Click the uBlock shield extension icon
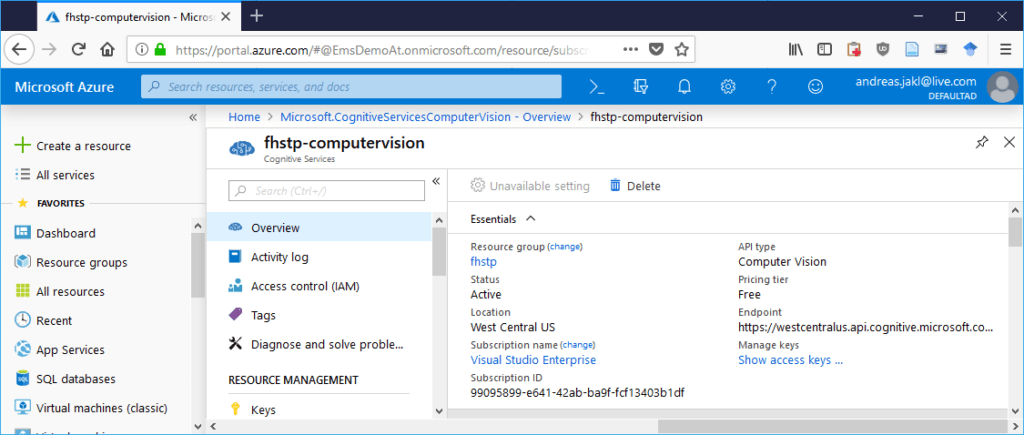 point(883,49)
